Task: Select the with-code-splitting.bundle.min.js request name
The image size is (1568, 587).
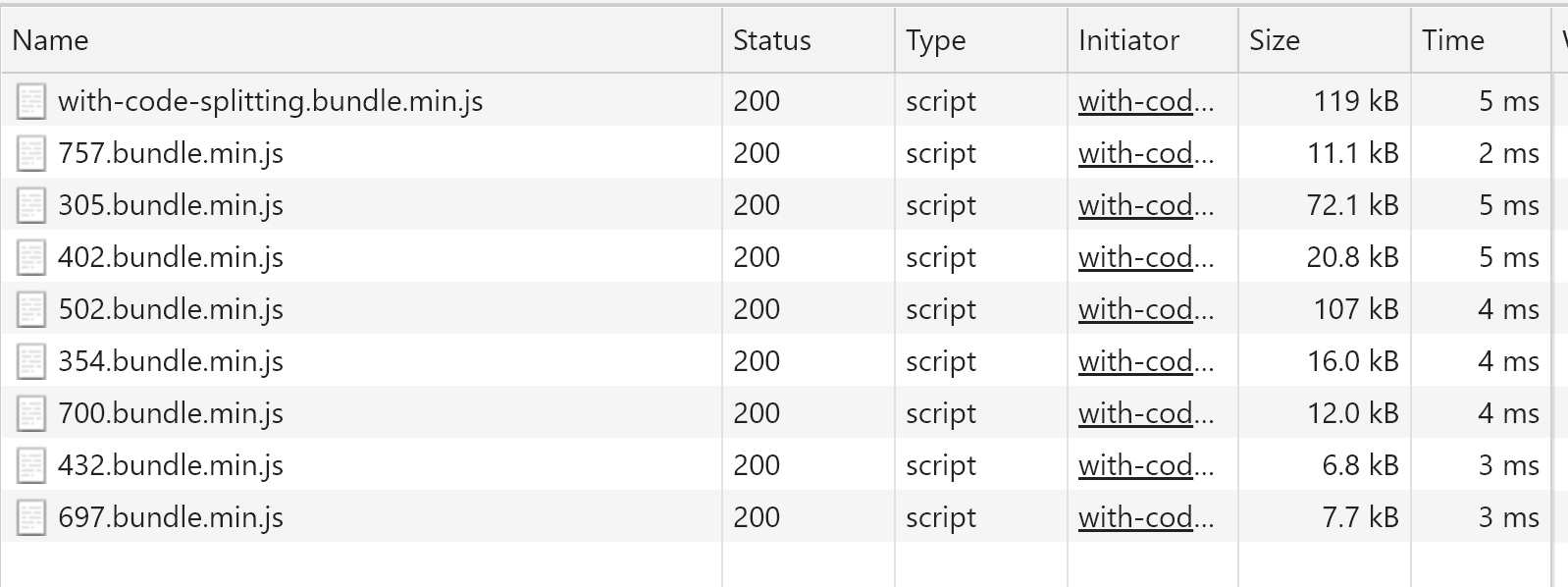Action: click(x=271, y=101)
